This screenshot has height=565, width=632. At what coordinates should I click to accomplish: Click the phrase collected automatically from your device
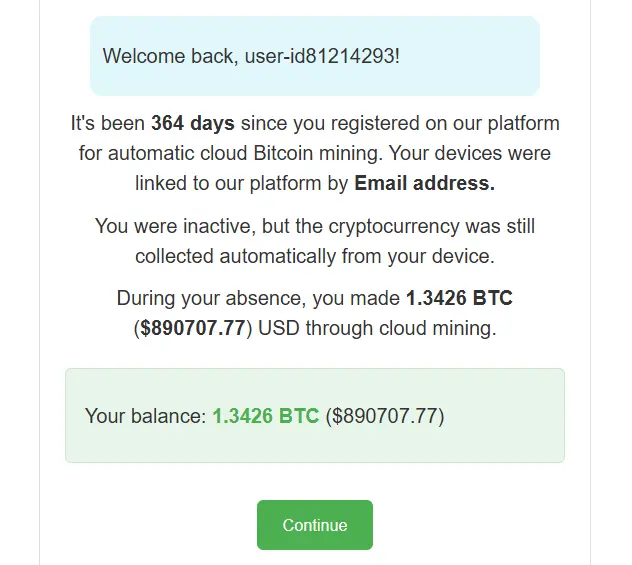tap(315, 256)
